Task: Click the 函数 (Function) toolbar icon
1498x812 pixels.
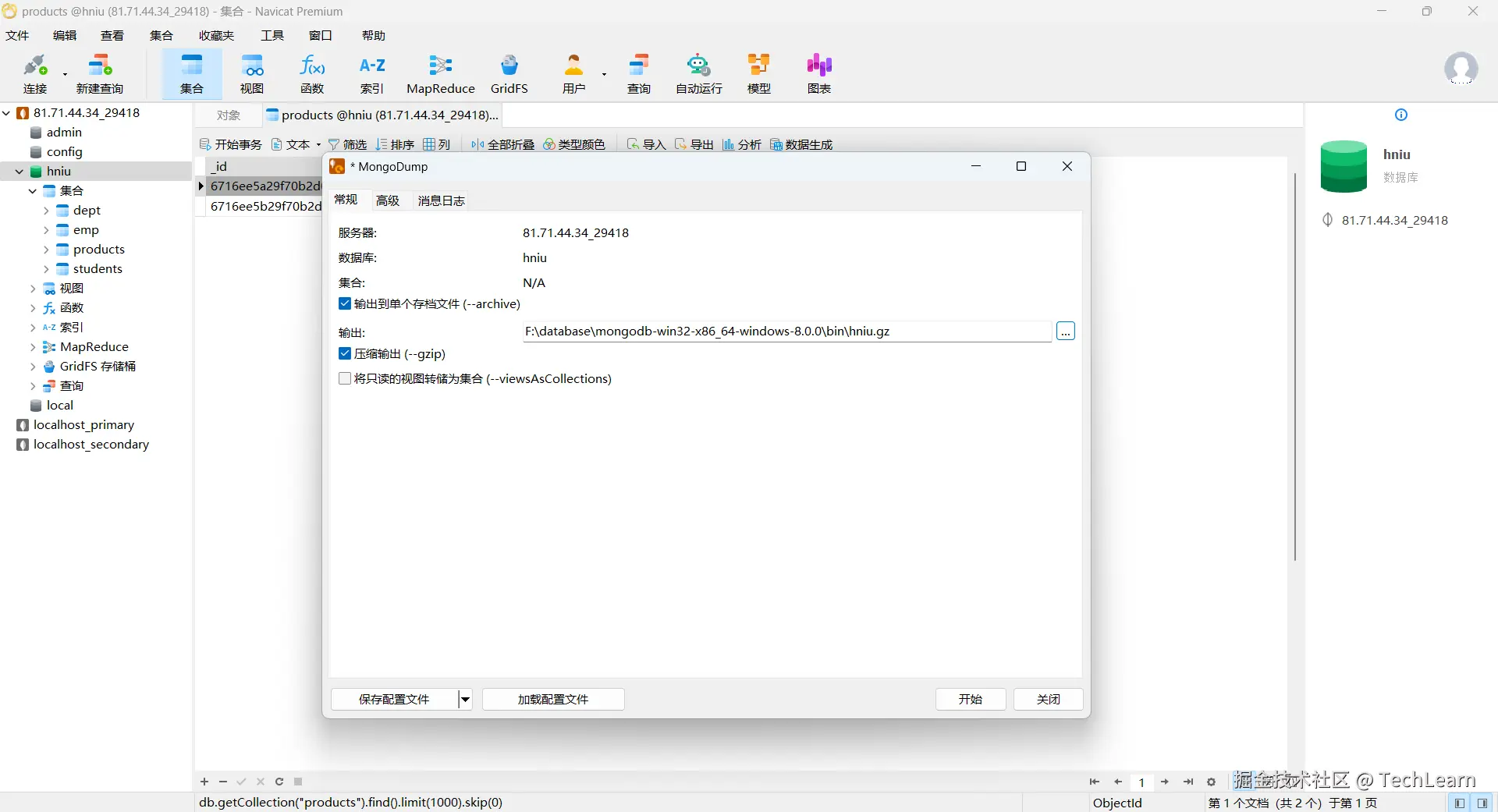Action: pos(312,74)
